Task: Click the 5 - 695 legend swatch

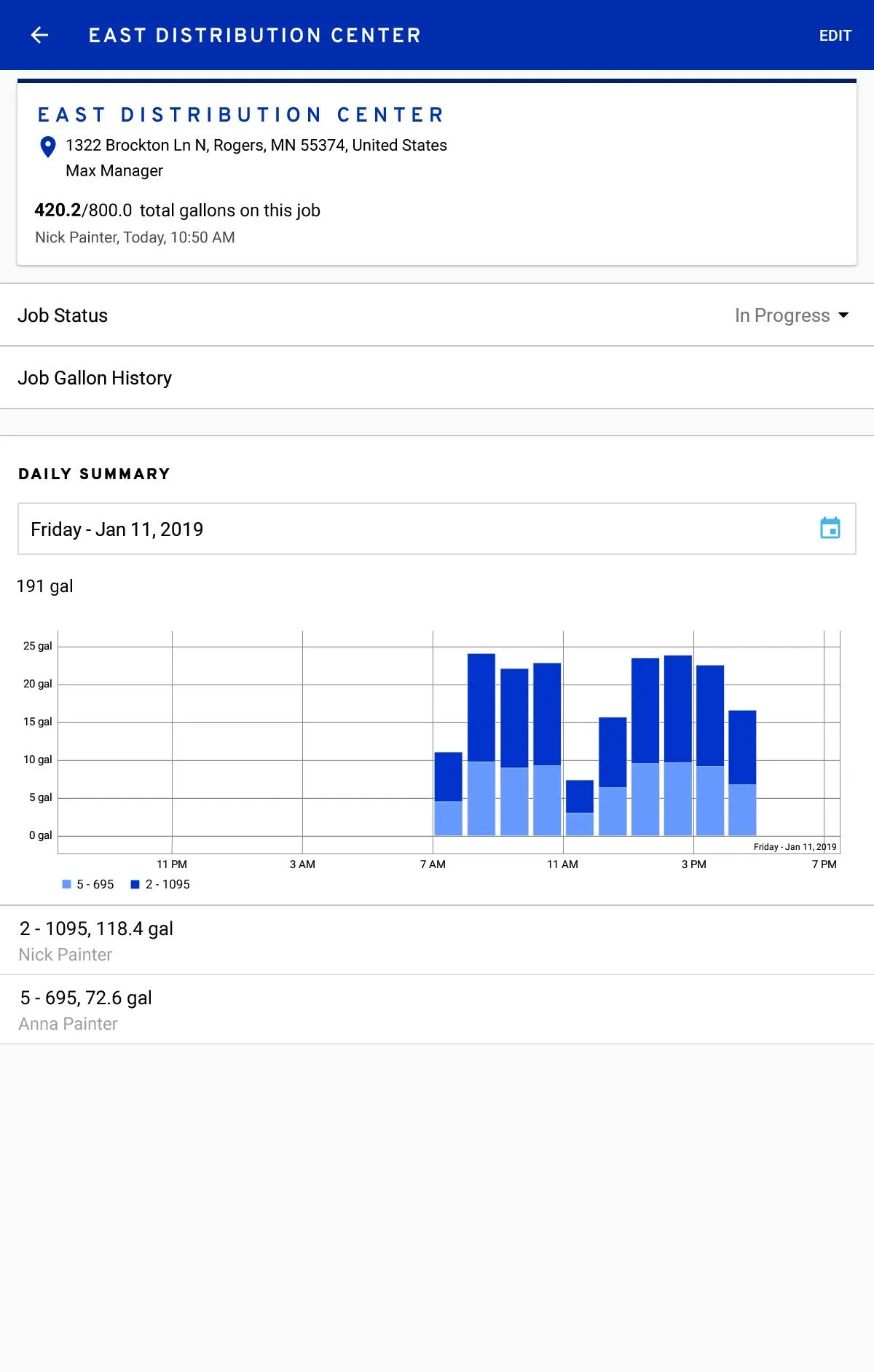Action: click(67, 884)
